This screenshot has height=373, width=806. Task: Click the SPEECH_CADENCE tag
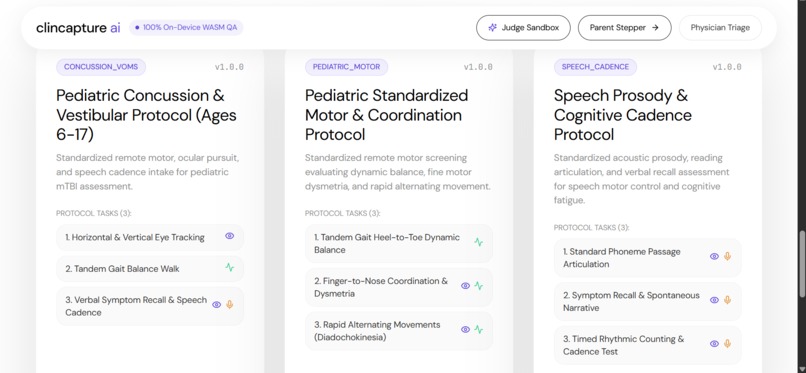pyautogui.click(x=595, y=67)
